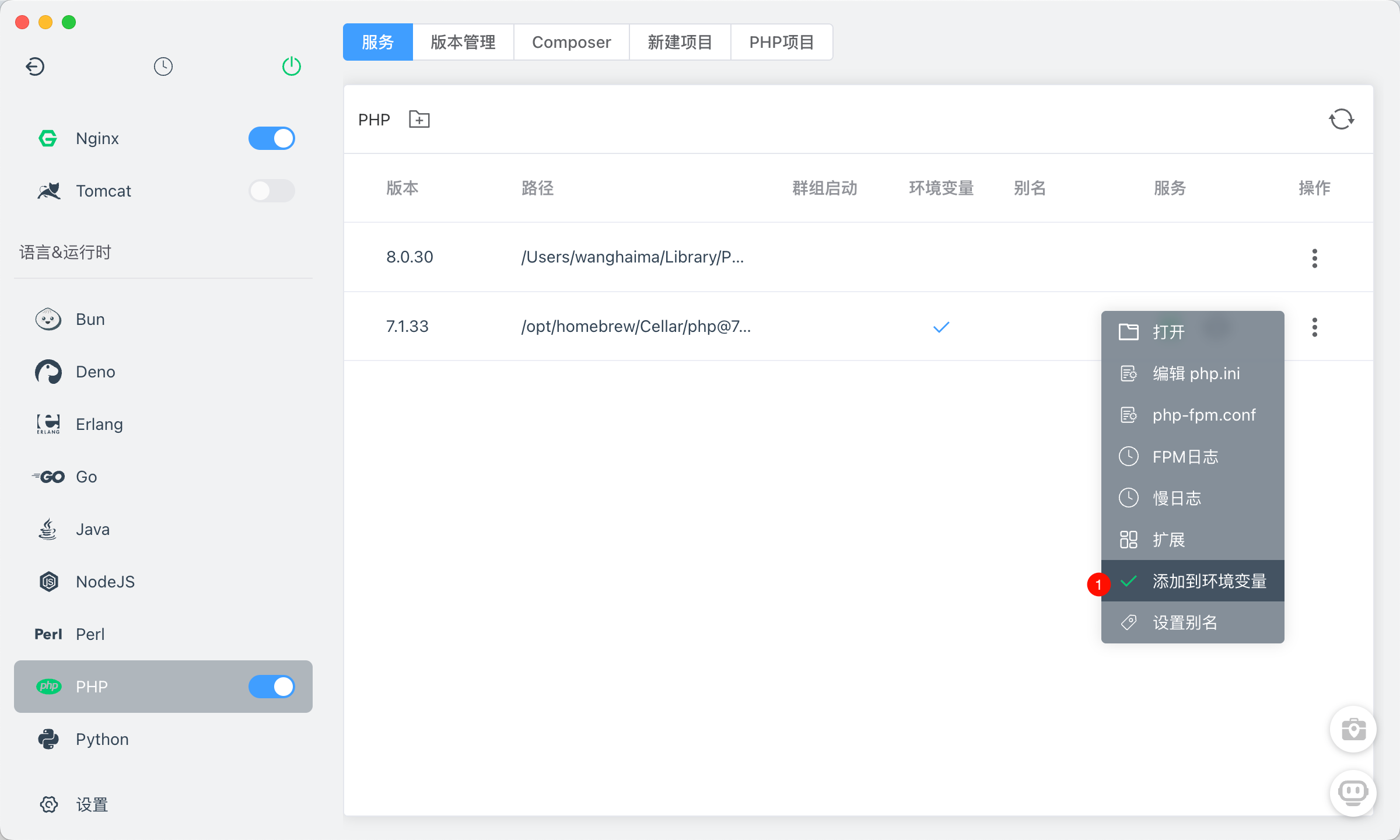
Task: Click path /opt/homebrew/Cellar/php@7...
Action: (636, 326)
